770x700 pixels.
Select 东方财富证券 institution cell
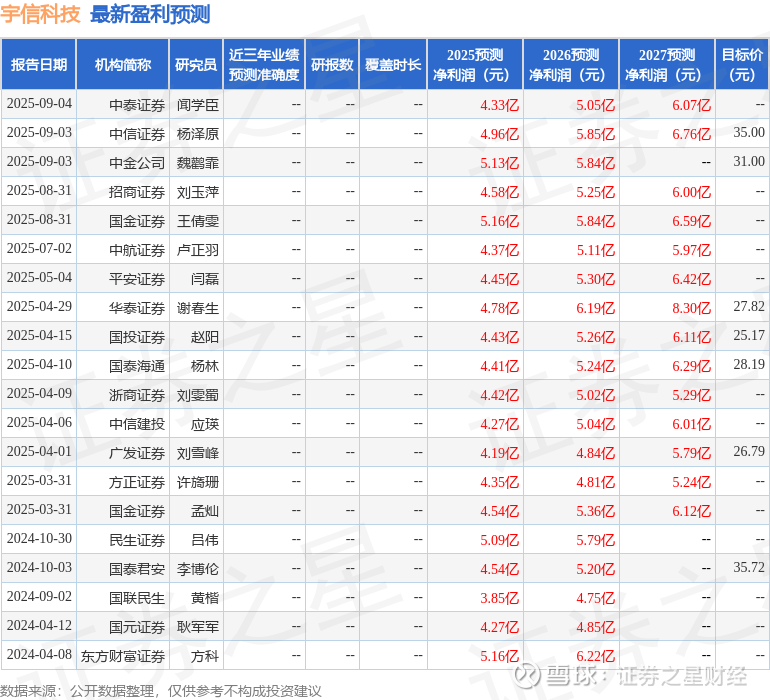coord(123,656)
